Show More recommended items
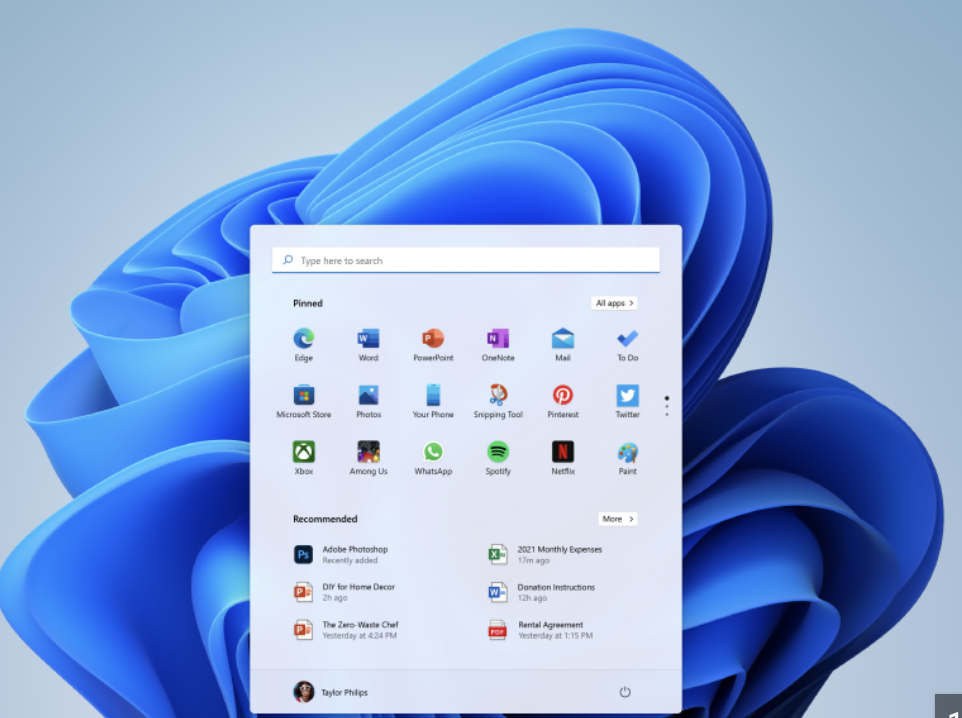Screen dimensions: 962x718 (x=618, y=519)
